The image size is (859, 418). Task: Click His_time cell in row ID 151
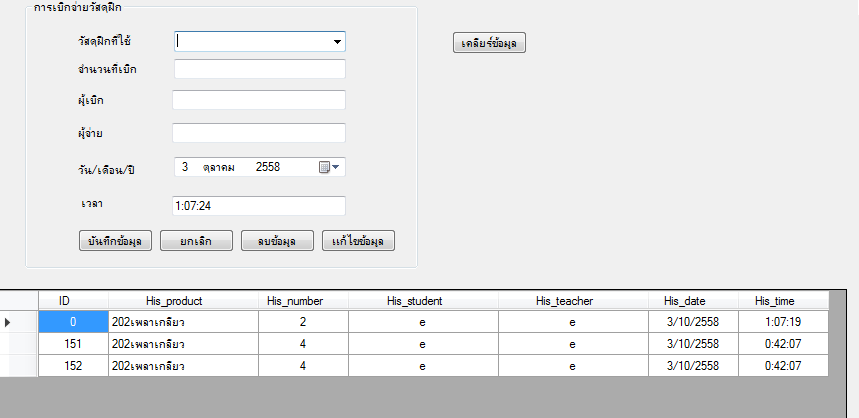click(x=783, y=344)
